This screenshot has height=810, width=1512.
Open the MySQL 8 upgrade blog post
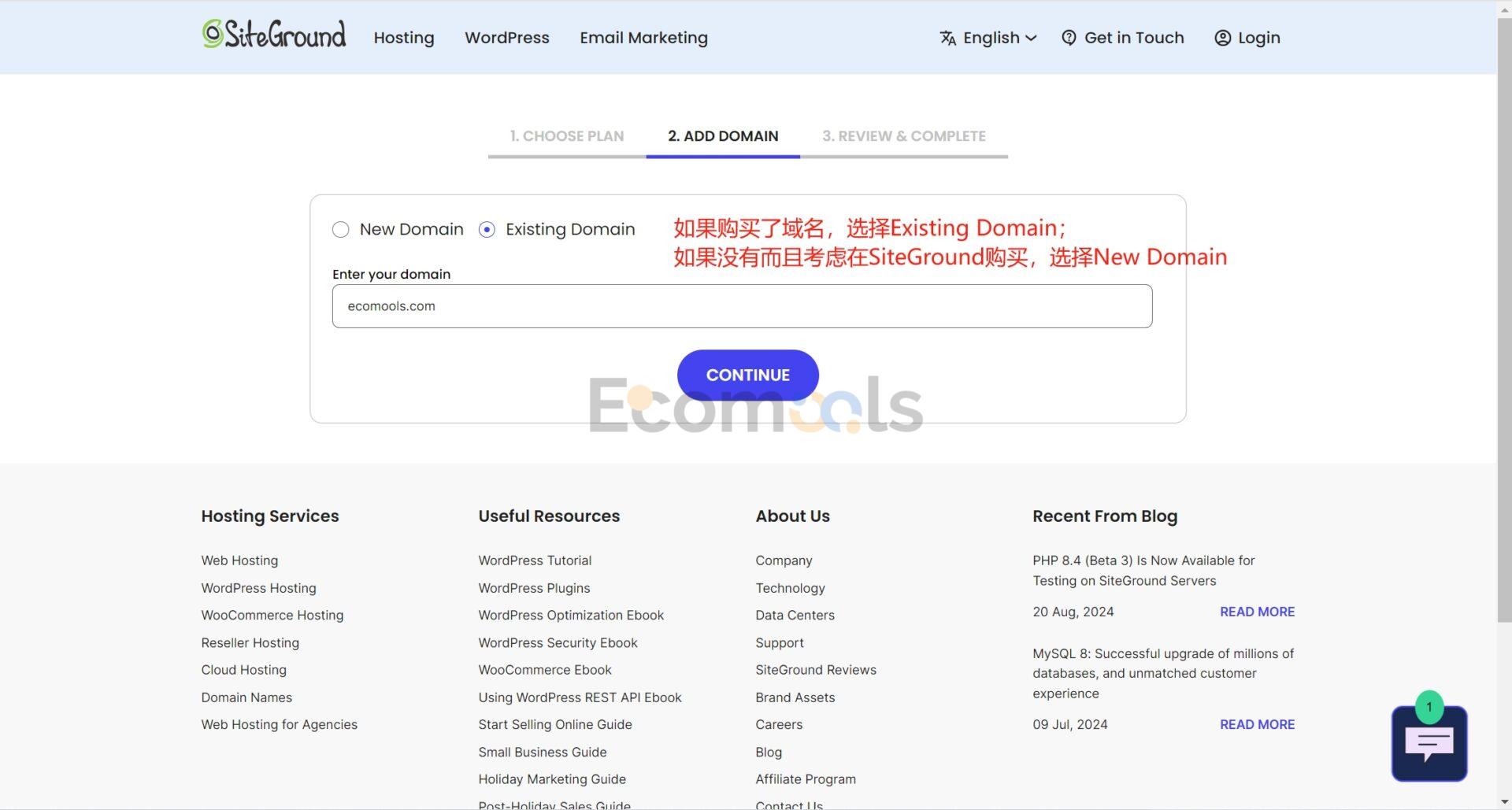[x=1163, y=673]
